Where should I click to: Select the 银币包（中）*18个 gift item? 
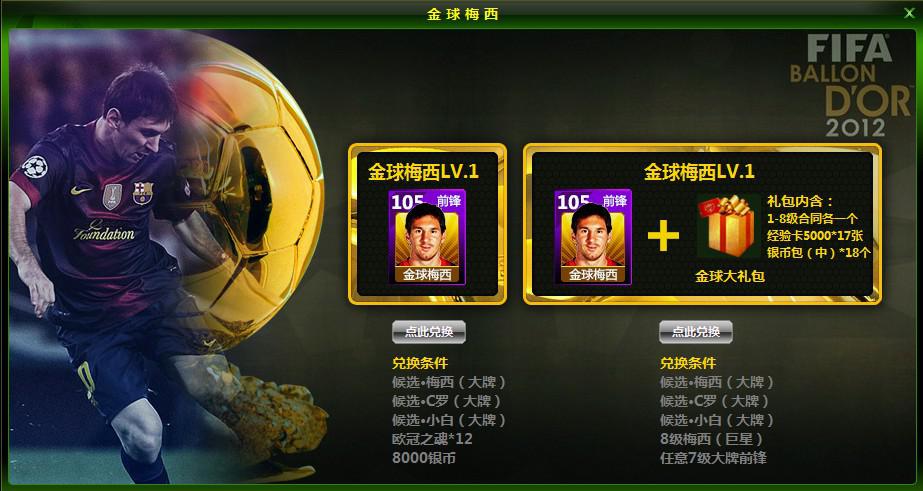819,253
